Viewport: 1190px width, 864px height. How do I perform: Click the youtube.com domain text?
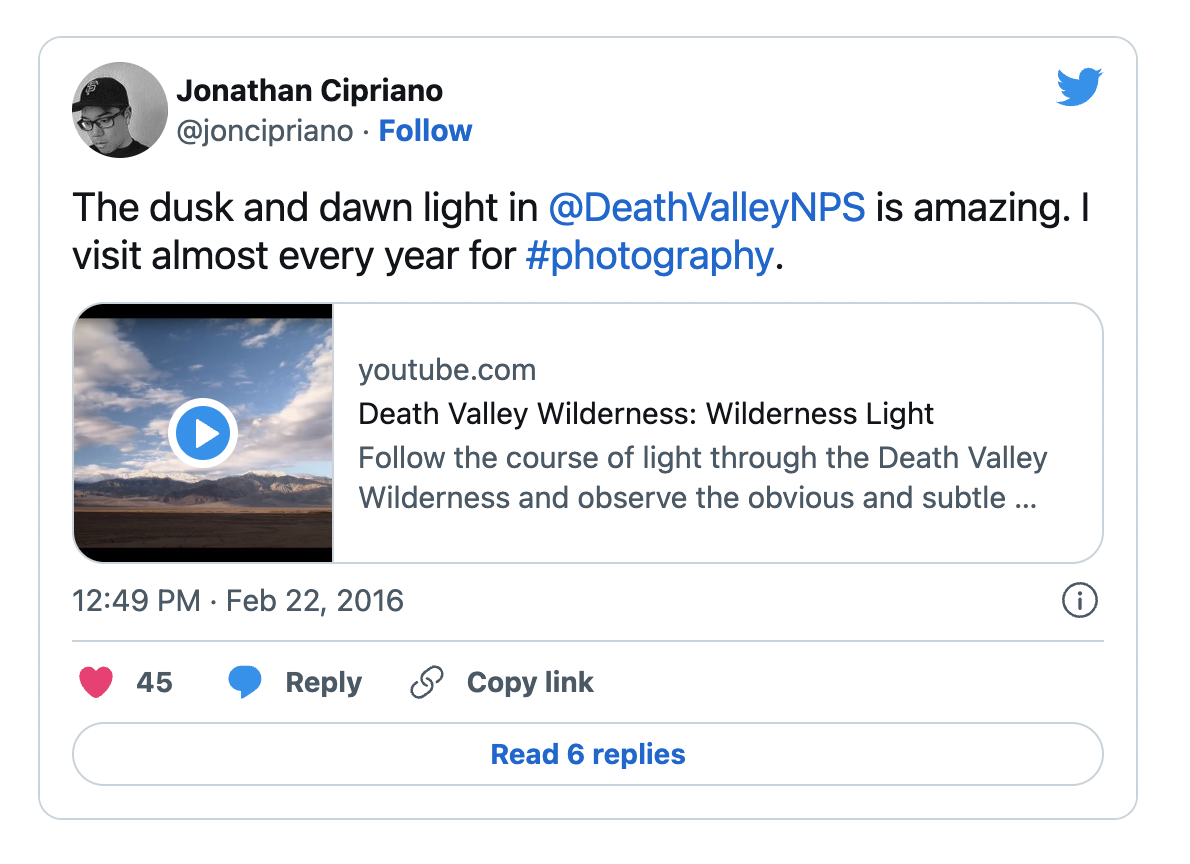click(x=447, y=370)
